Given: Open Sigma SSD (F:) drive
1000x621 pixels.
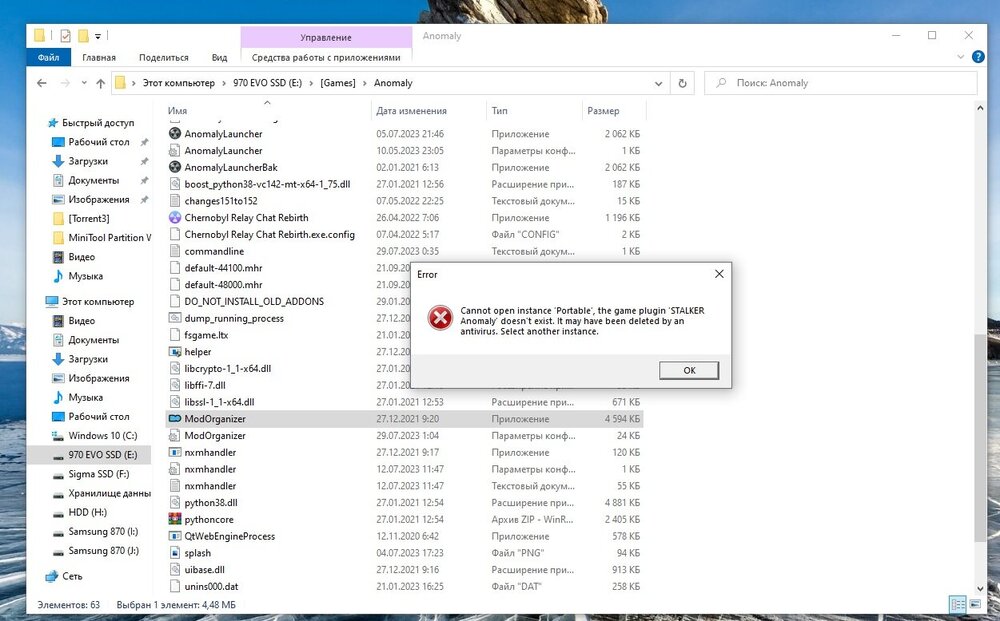Looking at the screenshot, I should click(98, 474).
